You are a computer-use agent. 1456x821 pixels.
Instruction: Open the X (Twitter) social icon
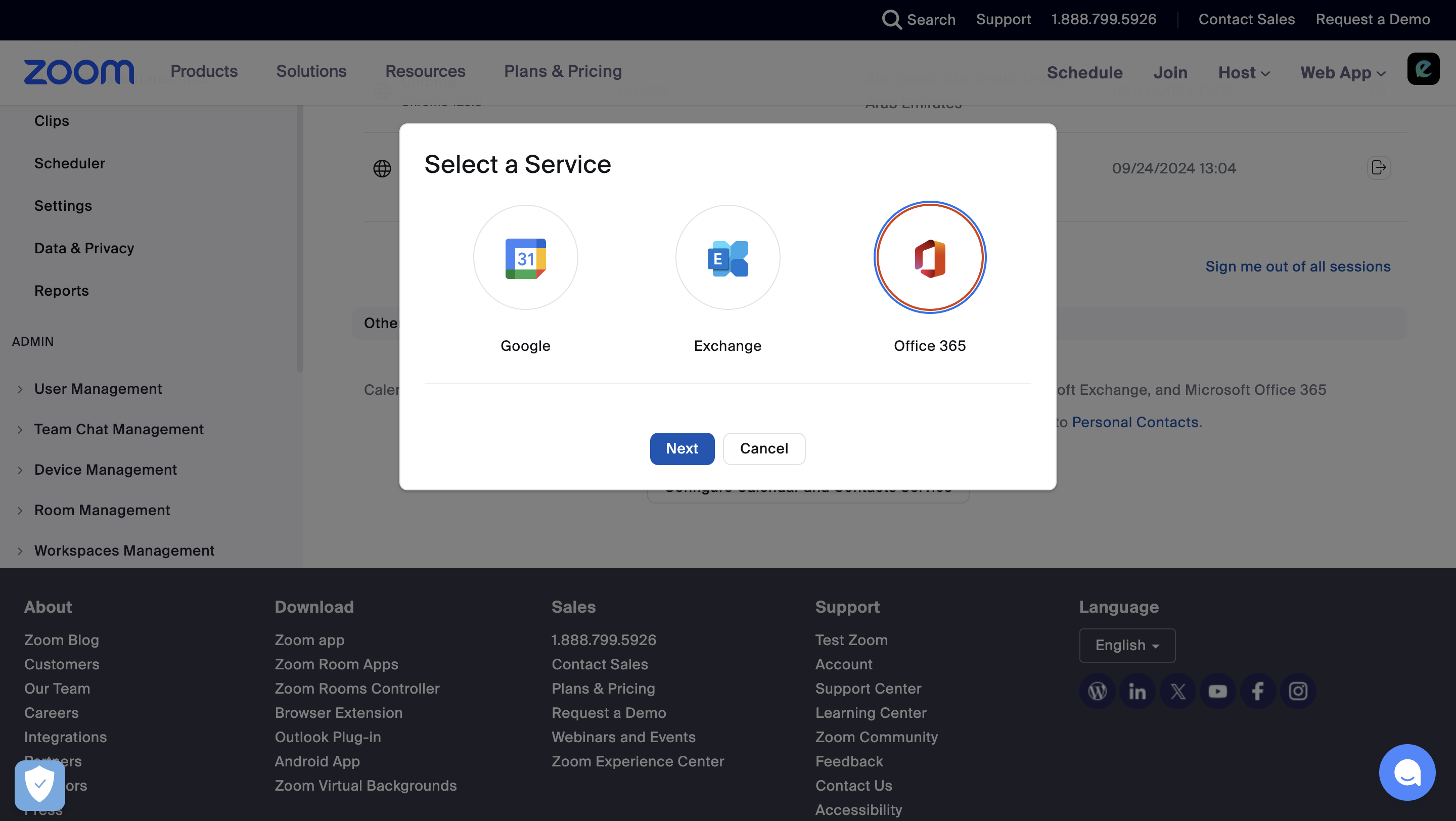(x=1177, y=691)
